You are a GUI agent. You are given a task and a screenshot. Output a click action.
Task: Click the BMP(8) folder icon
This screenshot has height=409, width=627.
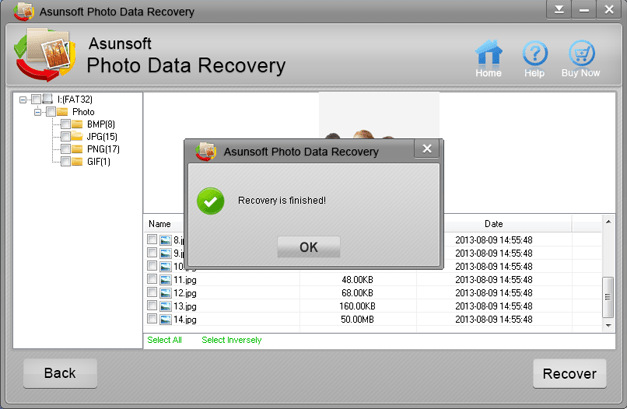click(x=77, y=124)
